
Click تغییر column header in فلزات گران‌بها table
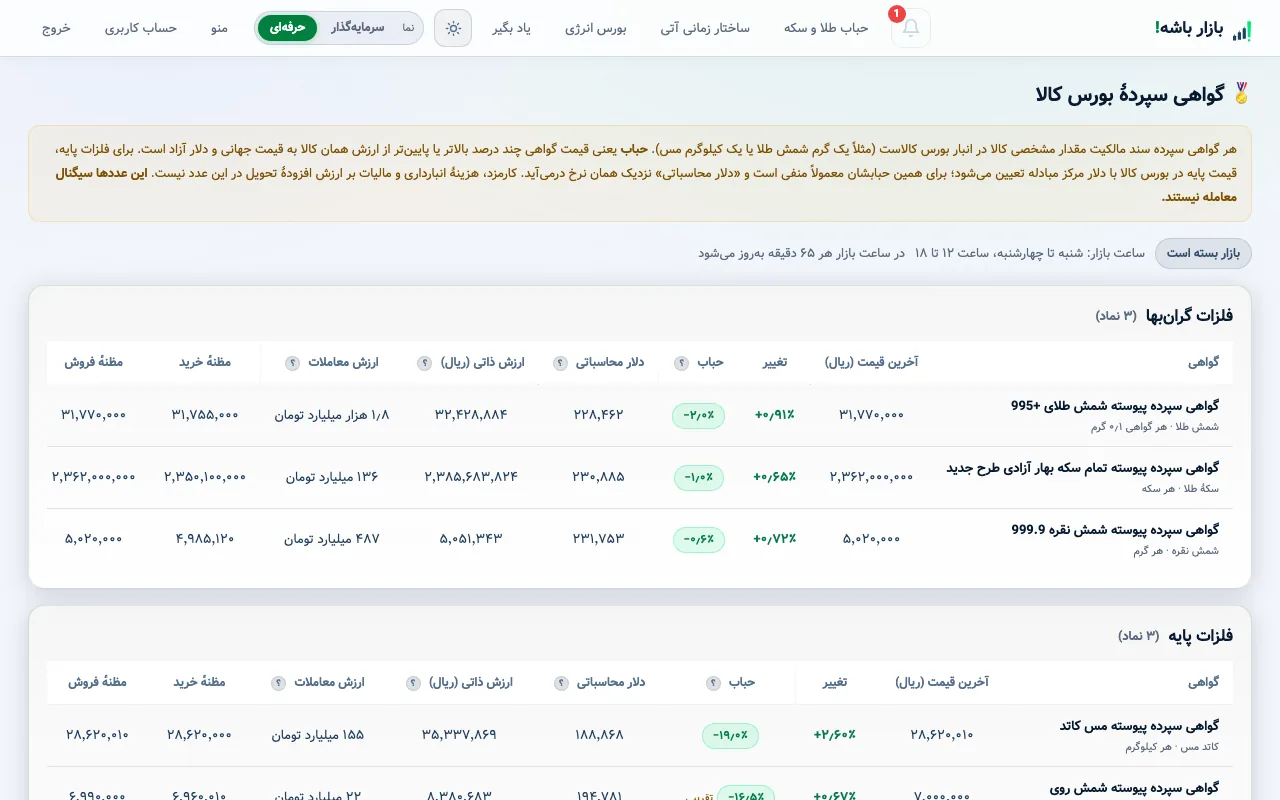(775, 363)
